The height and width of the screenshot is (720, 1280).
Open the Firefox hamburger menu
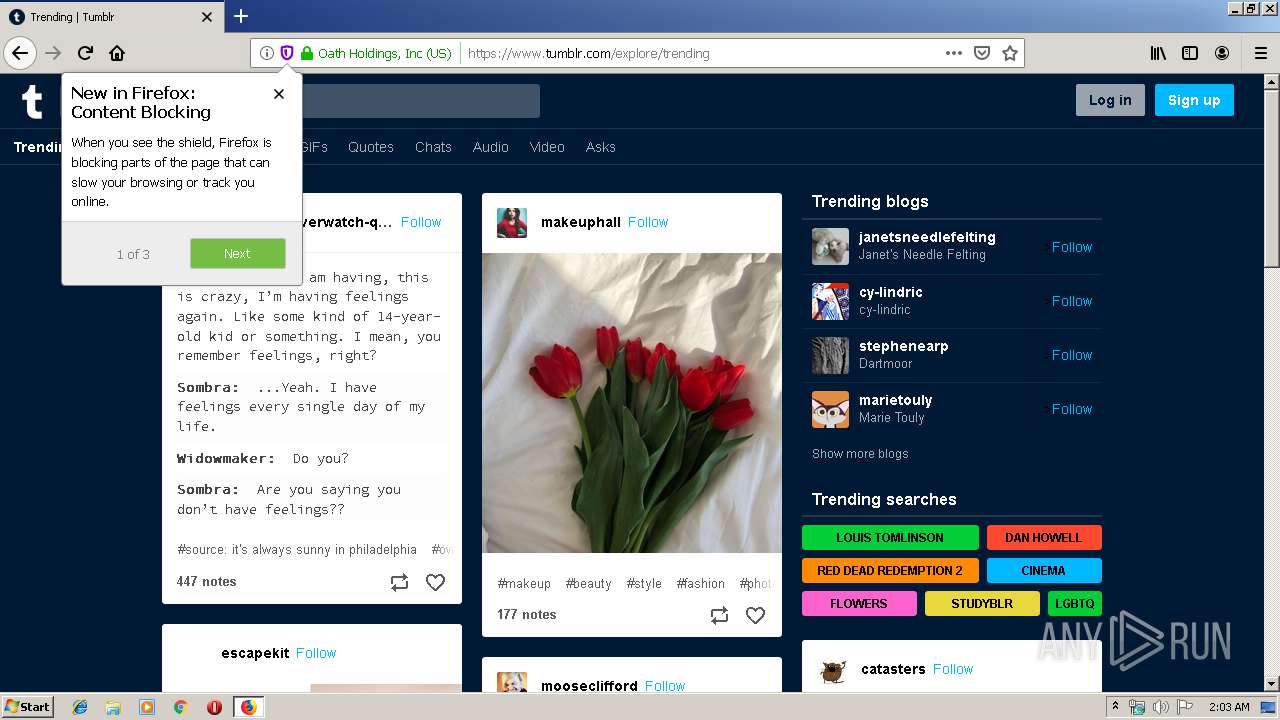(1260, 53)
